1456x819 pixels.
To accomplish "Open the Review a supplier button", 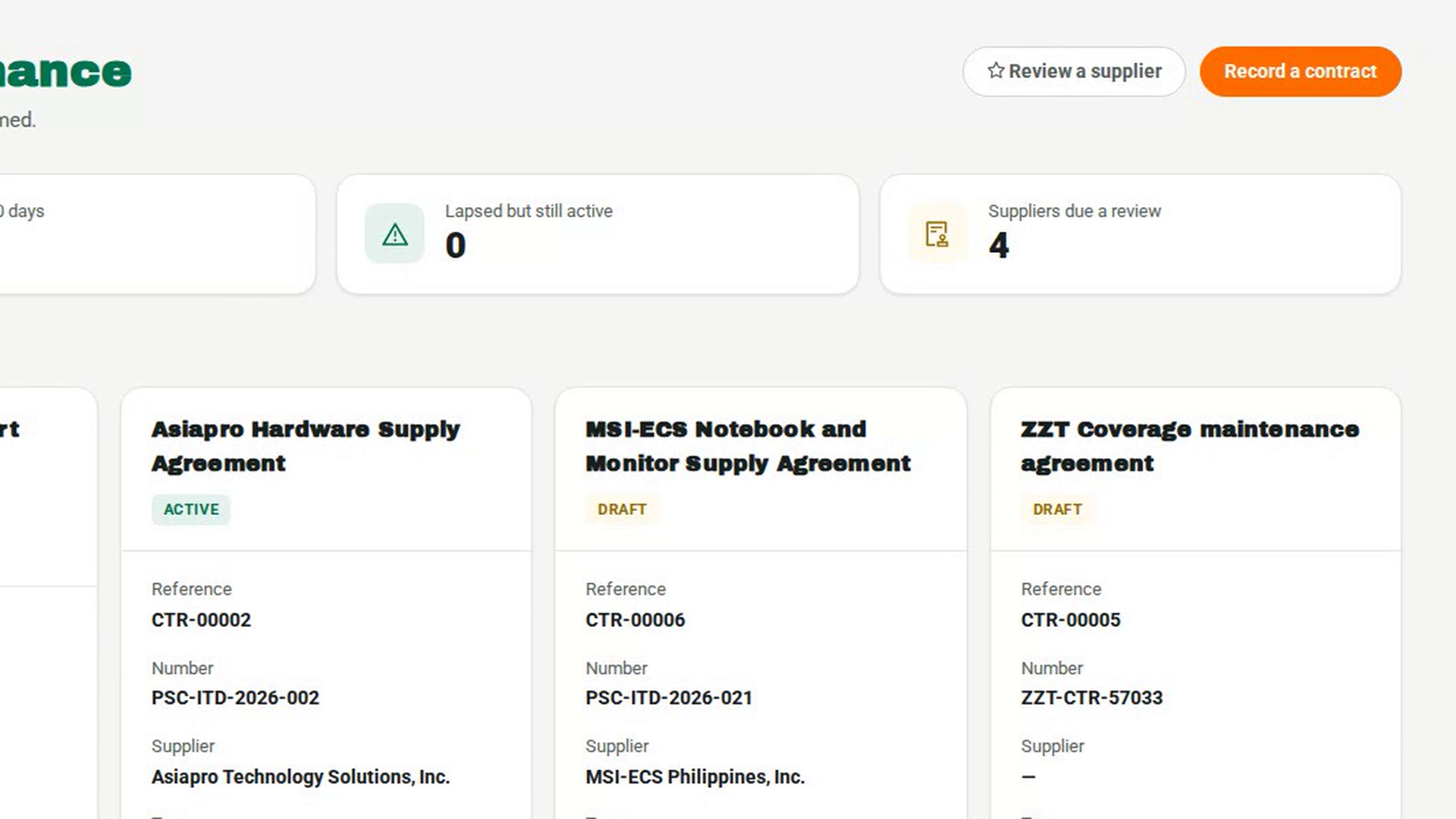I will 1074,71.
